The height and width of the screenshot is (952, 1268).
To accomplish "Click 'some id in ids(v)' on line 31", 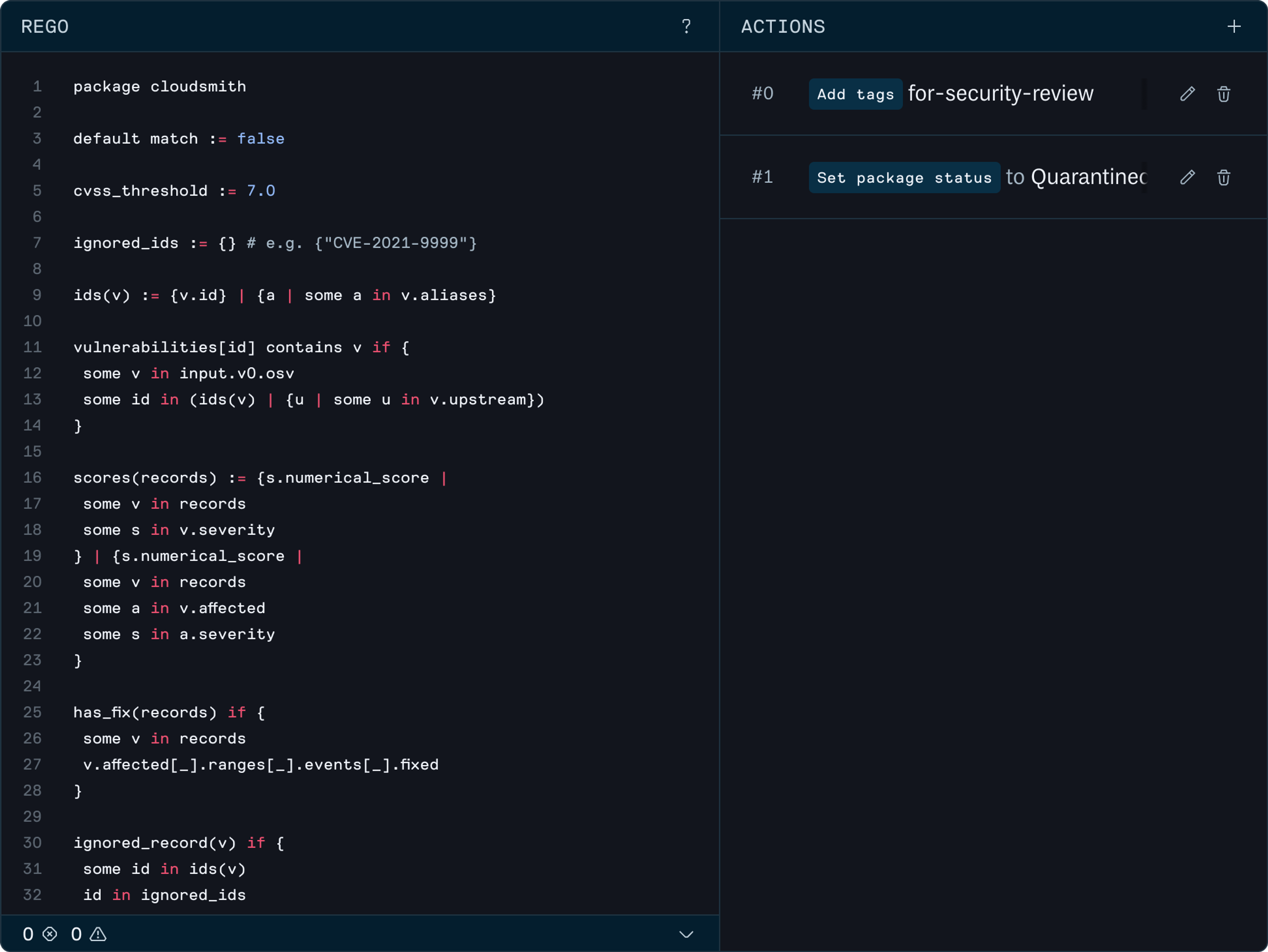I will (x=164, y=869).
